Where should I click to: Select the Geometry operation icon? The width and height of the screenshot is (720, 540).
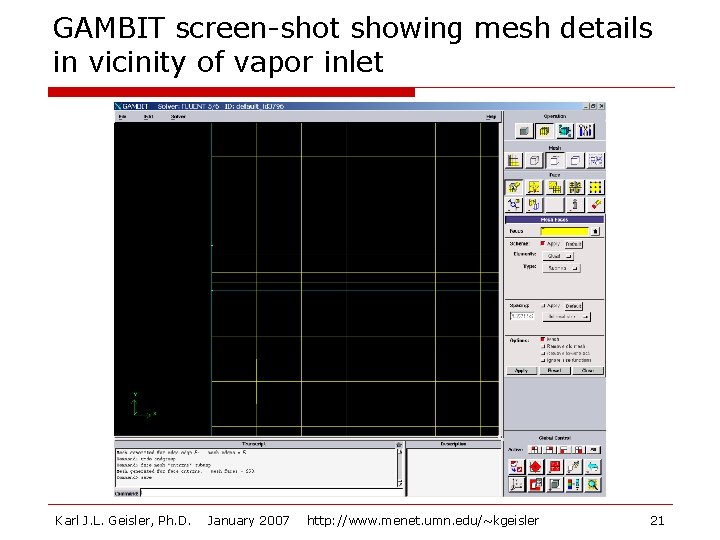tap(523, 131)
